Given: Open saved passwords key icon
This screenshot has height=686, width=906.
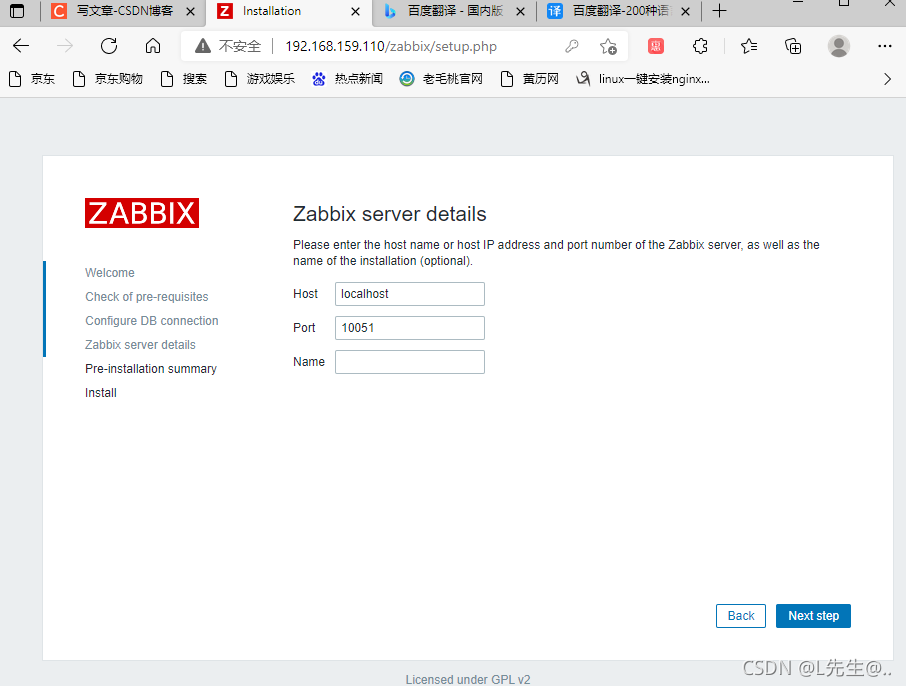Looking at the screenshot, I should 572,46.
